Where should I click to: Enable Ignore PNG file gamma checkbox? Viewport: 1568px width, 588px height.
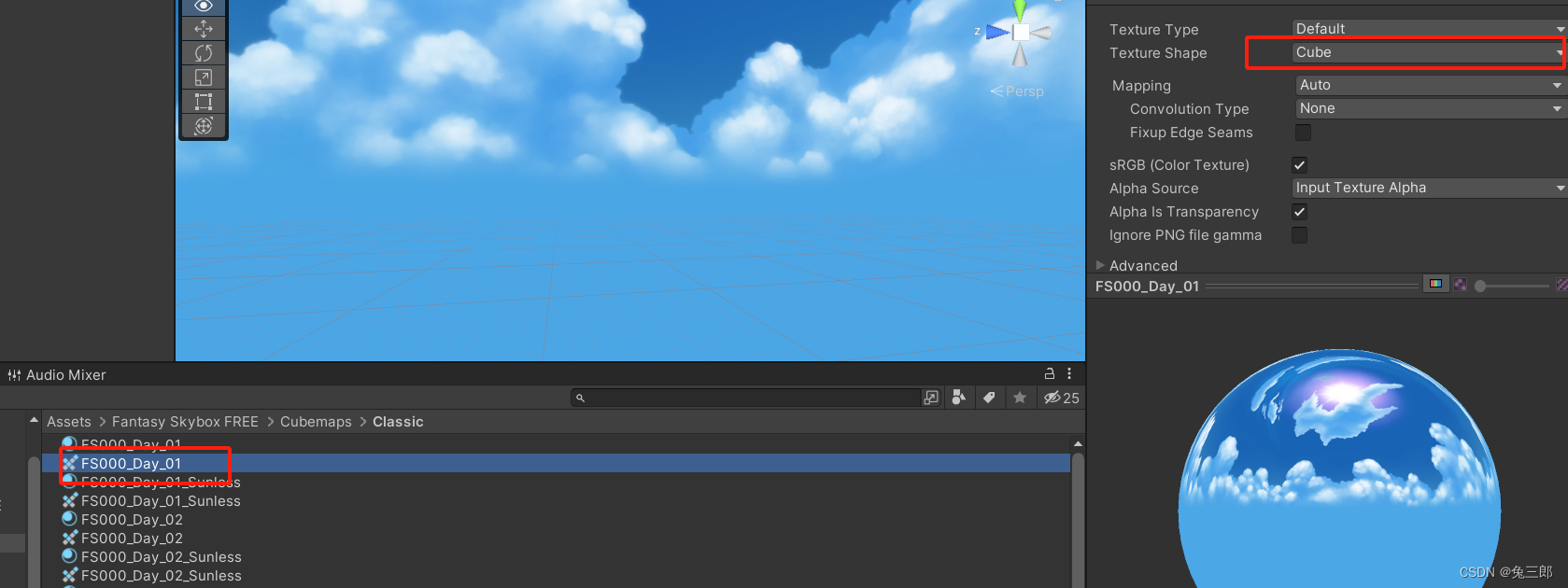(x=1299, y=235)
